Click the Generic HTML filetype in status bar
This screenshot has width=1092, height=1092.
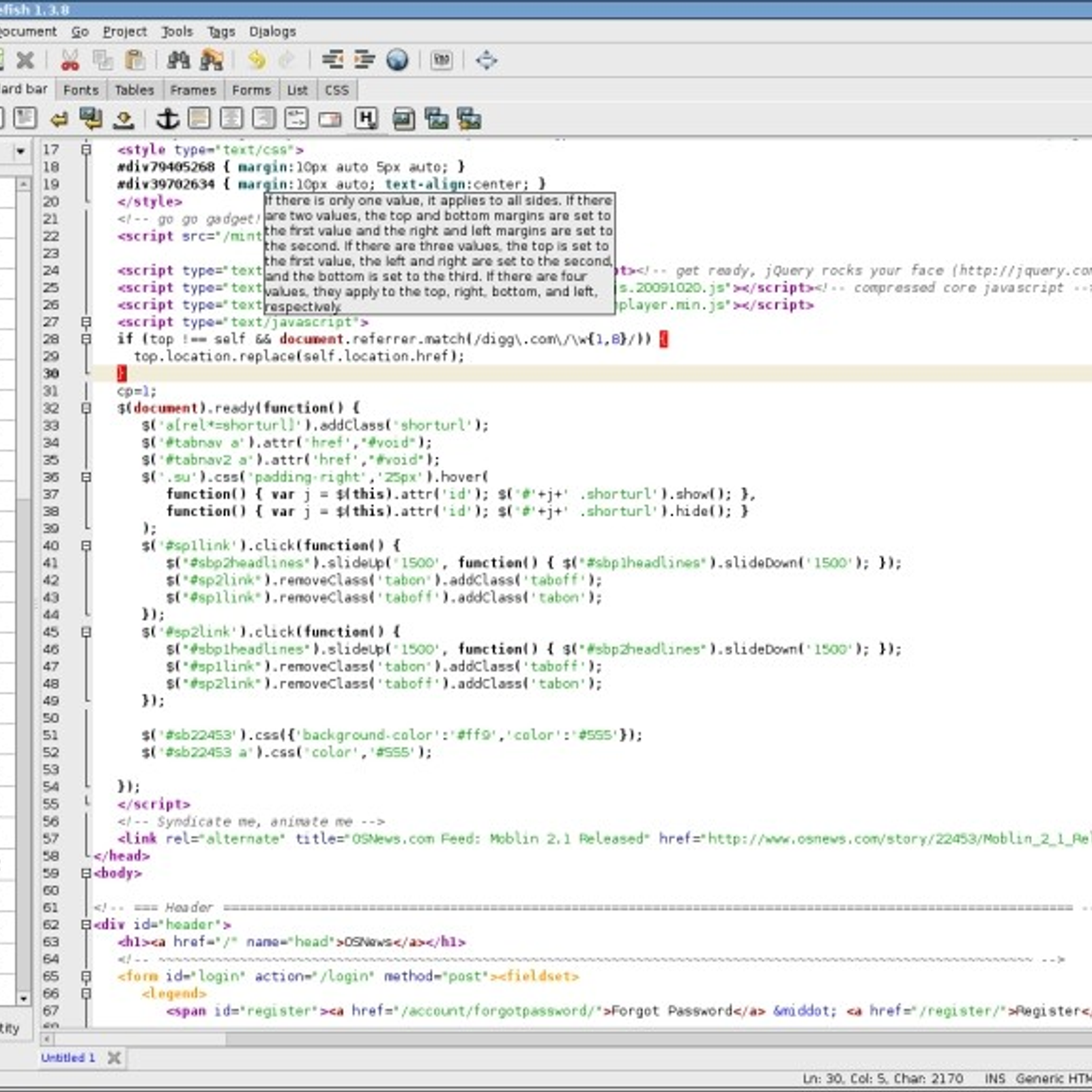click(1054, 1078)
